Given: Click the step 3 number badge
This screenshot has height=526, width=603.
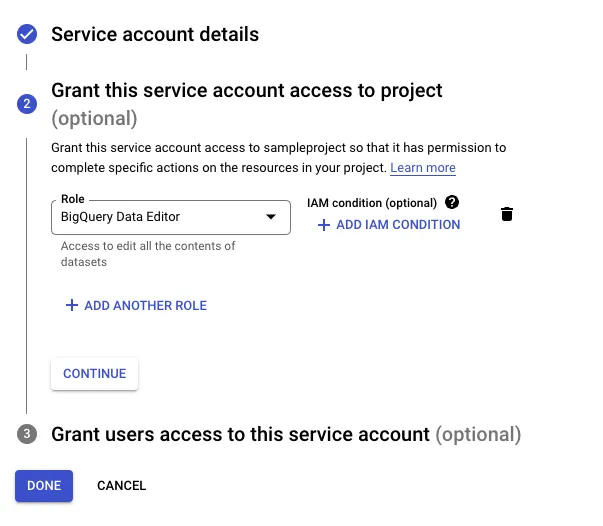Looking at the screenshot, I should tap(27, 434).
